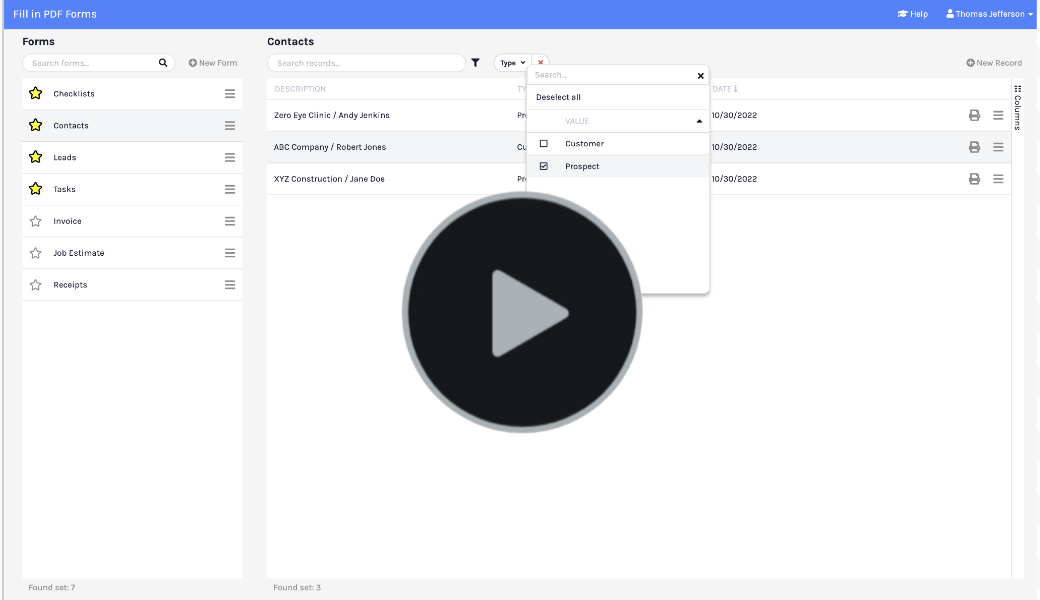Remove the Type filter red X
Screen dimensions: 1040x600
click(541, 62)
